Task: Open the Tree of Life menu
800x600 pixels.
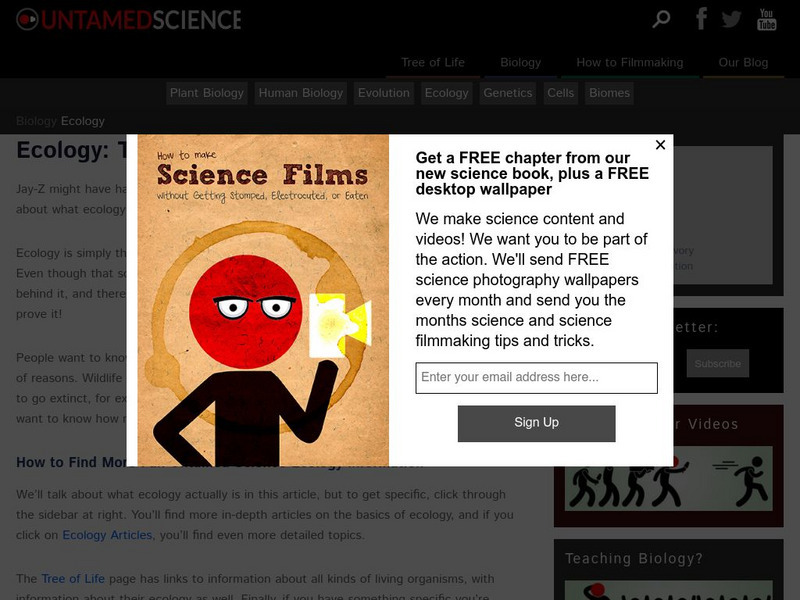Action: tap(433, 63)
